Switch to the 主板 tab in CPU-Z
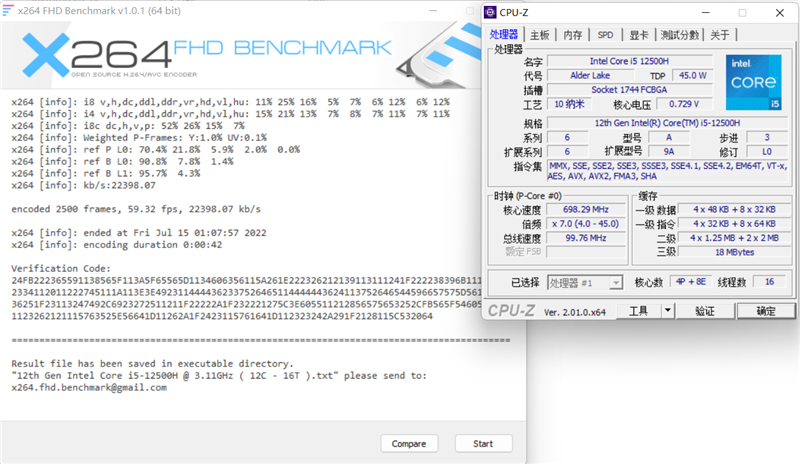The image size is (800, 464). coord(539,35)
